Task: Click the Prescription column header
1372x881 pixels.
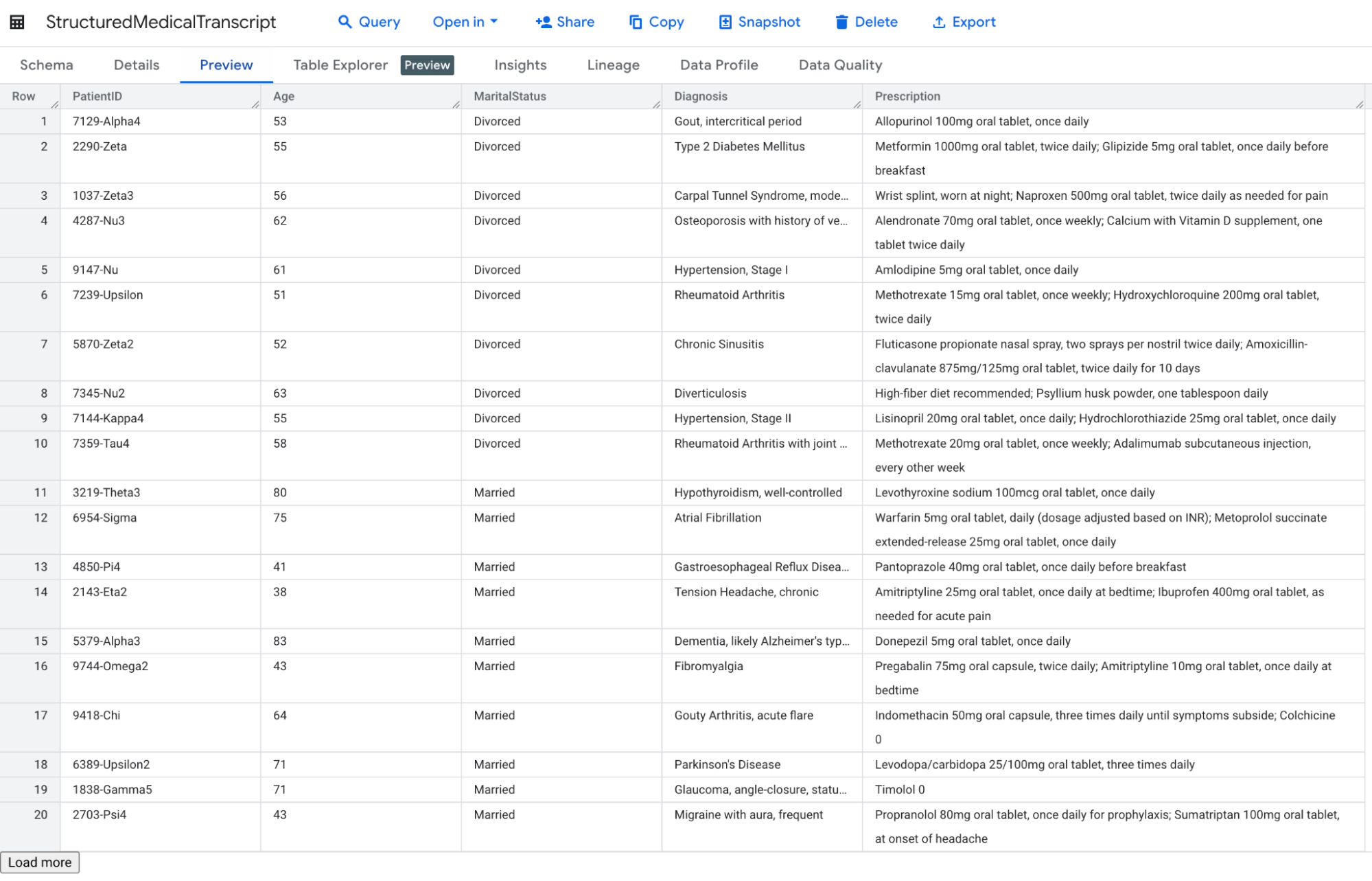Action: click(x=1113, y=97)
